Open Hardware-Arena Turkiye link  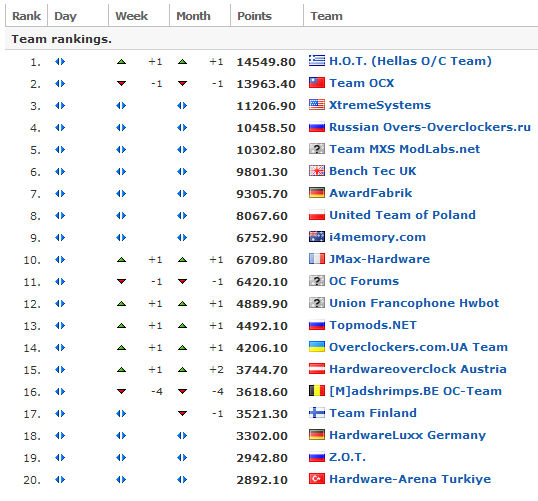coord(410,479)
